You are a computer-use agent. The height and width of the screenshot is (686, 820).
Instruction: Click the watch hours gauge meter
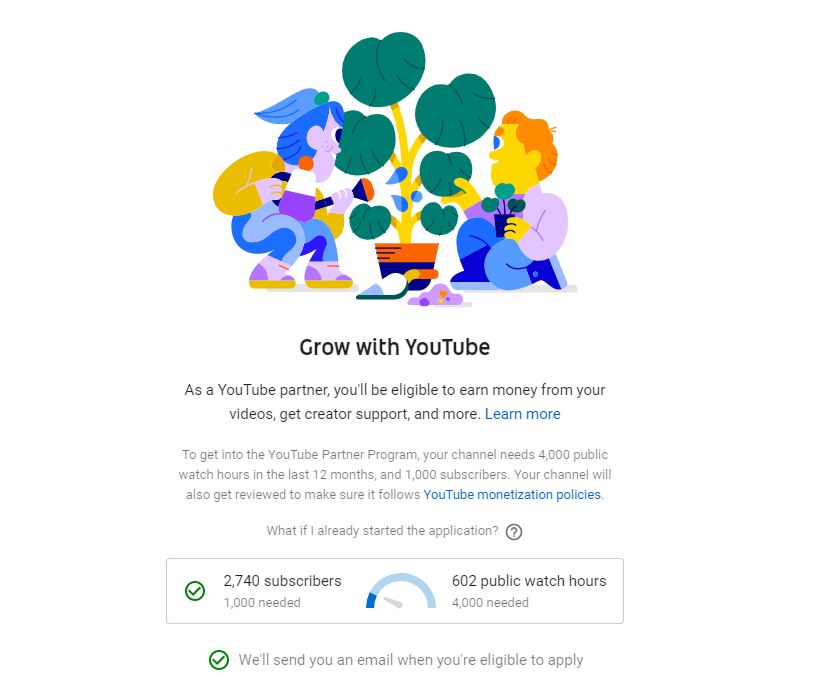click(x=401, y=591)
